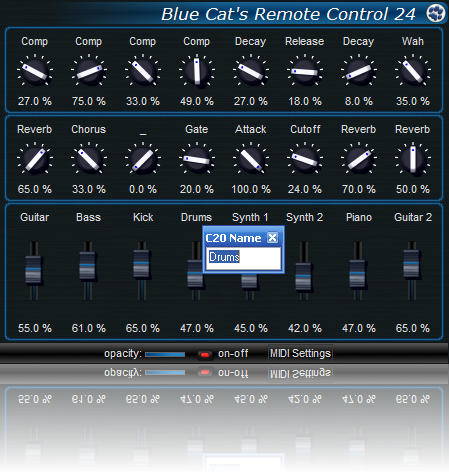Click the 47.0 % value under Piano
Screen dimensions: 449x473
359,328
